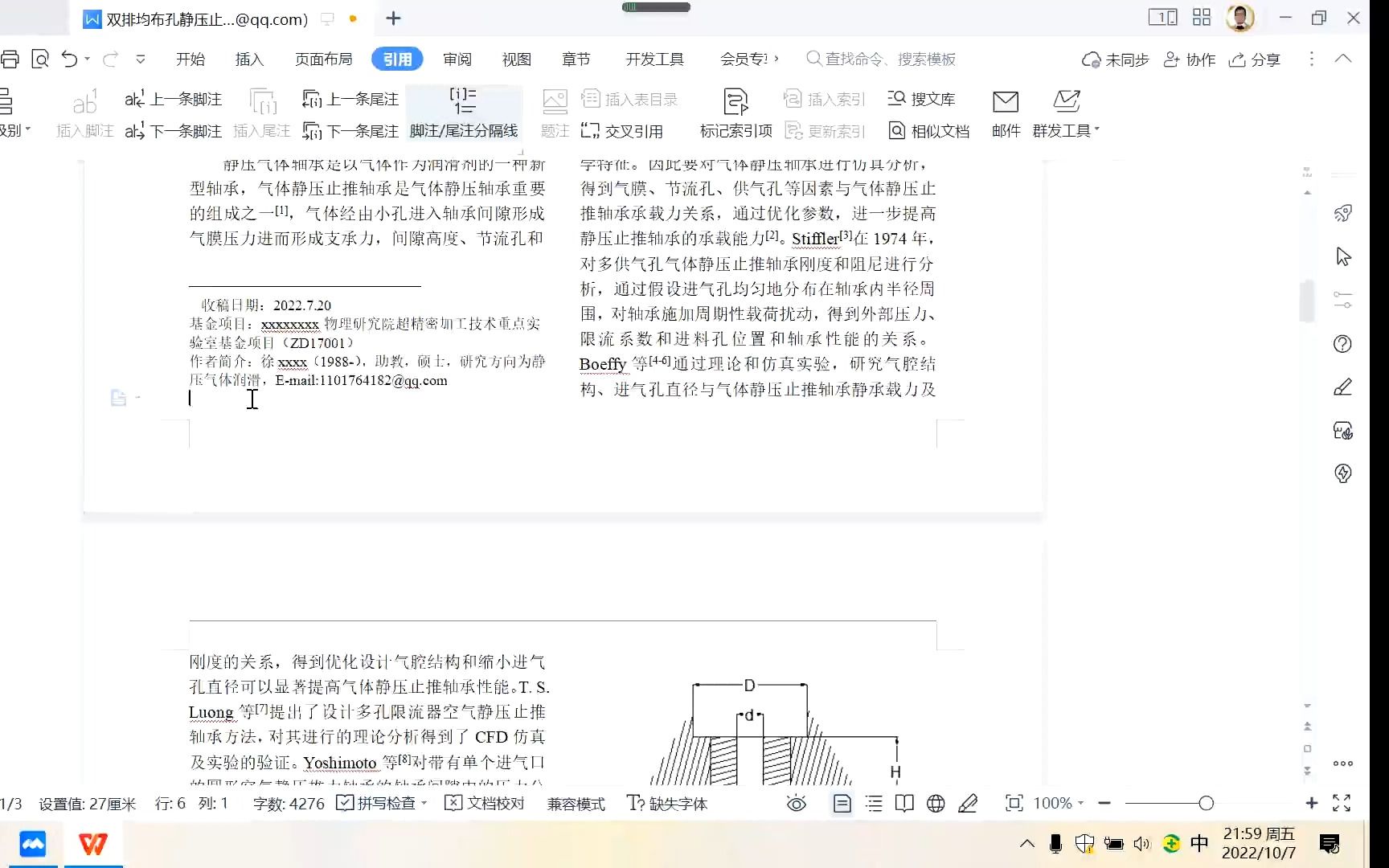The image size is (1389, 868).
Task: Click the 查找命令 search box
Action: (881, 59)
